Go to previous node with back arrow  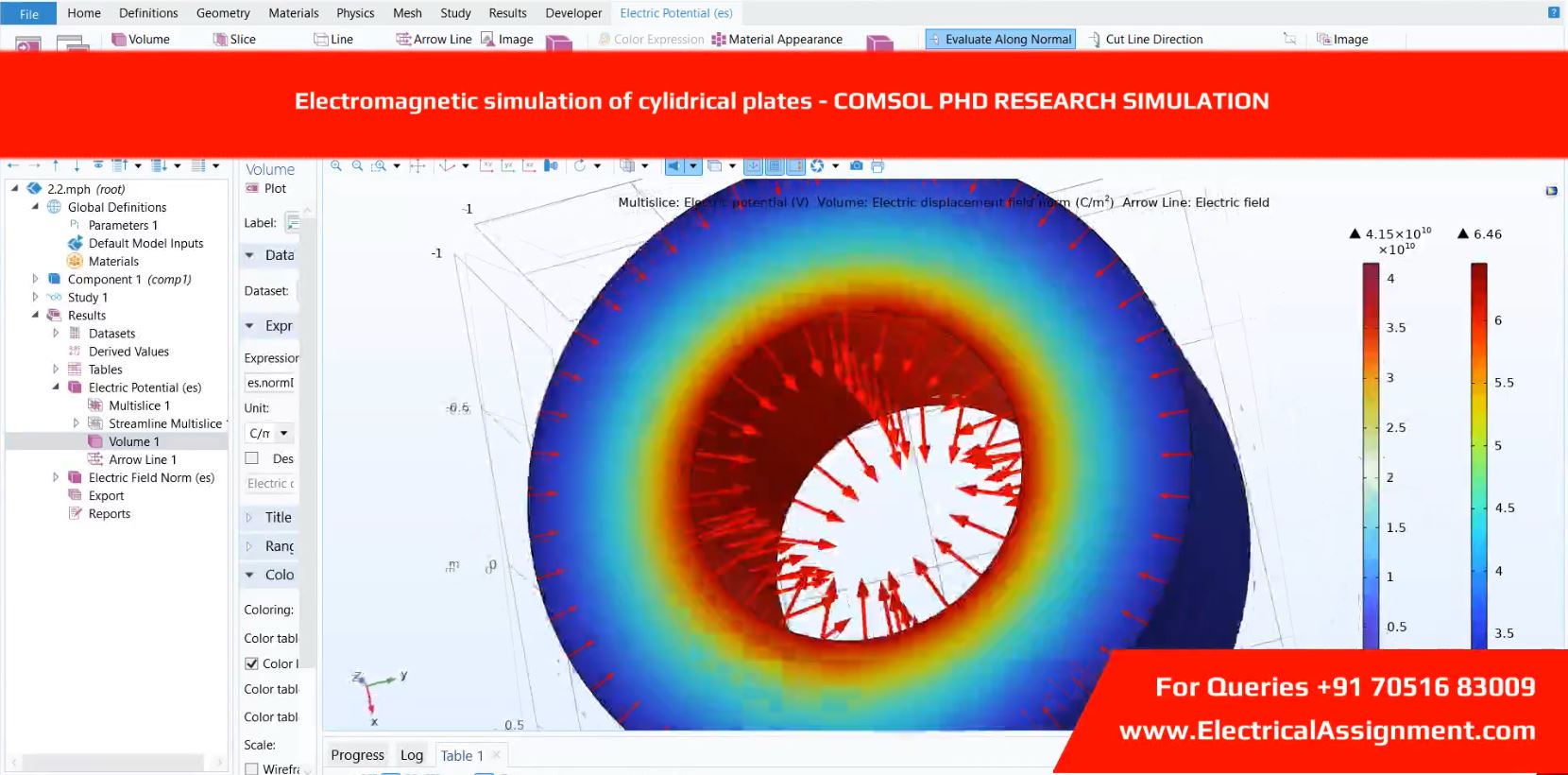tap(13, 165)
